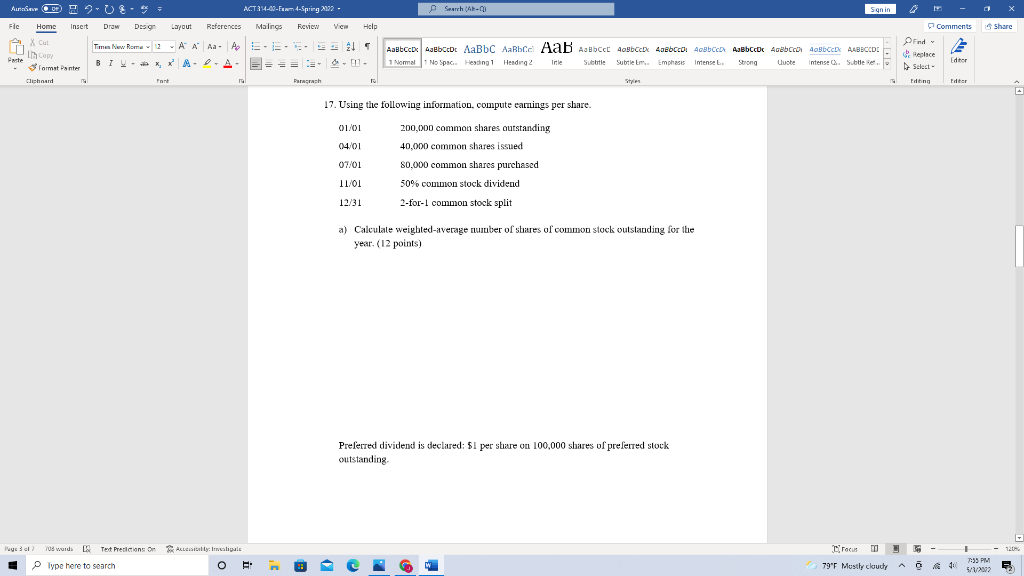Screen dimensions: 1024x576
Task: Open the Comments pane
Action: (950, 27)
